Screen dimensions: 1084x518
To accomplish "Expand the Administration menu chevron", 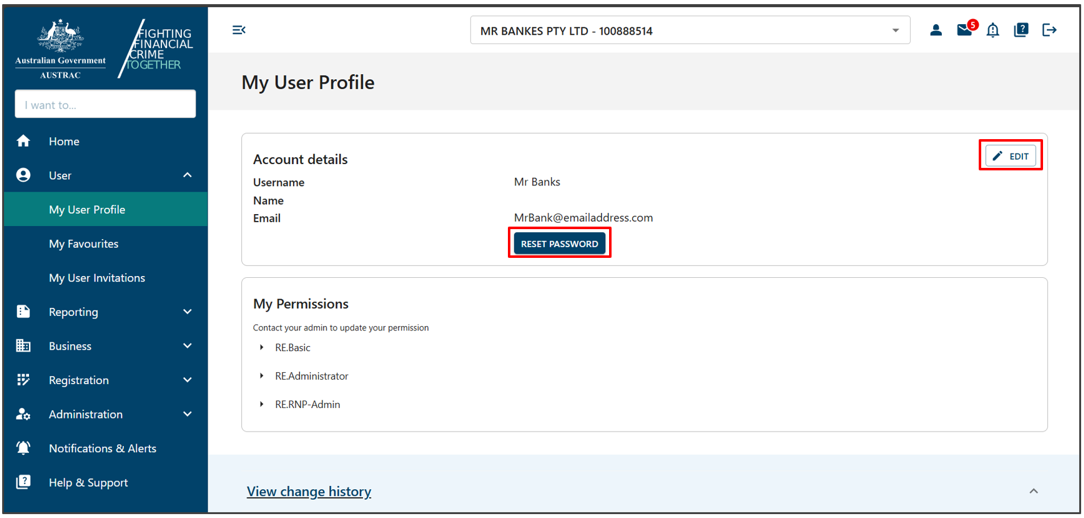I will pyautogui.click(x=187, y=414).
